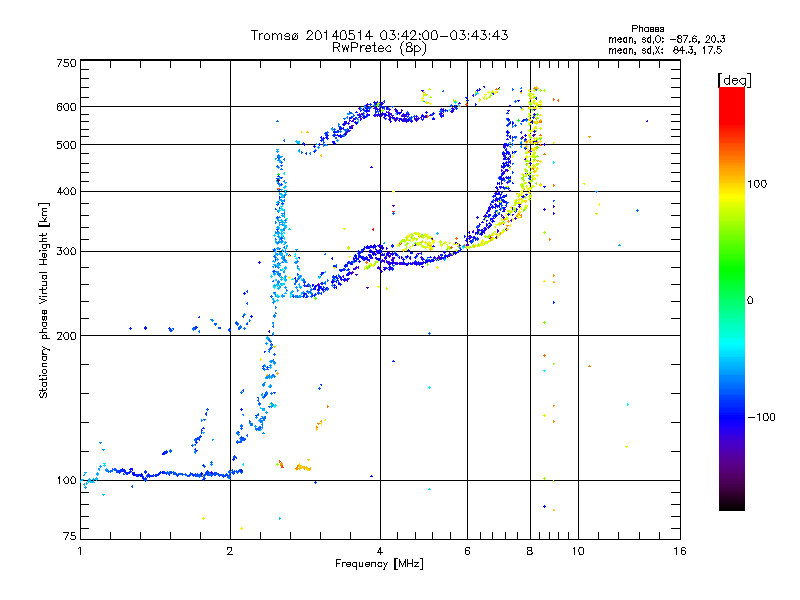Click the x-axis tick label '10'
800x600 pixels.
(578, 551)
